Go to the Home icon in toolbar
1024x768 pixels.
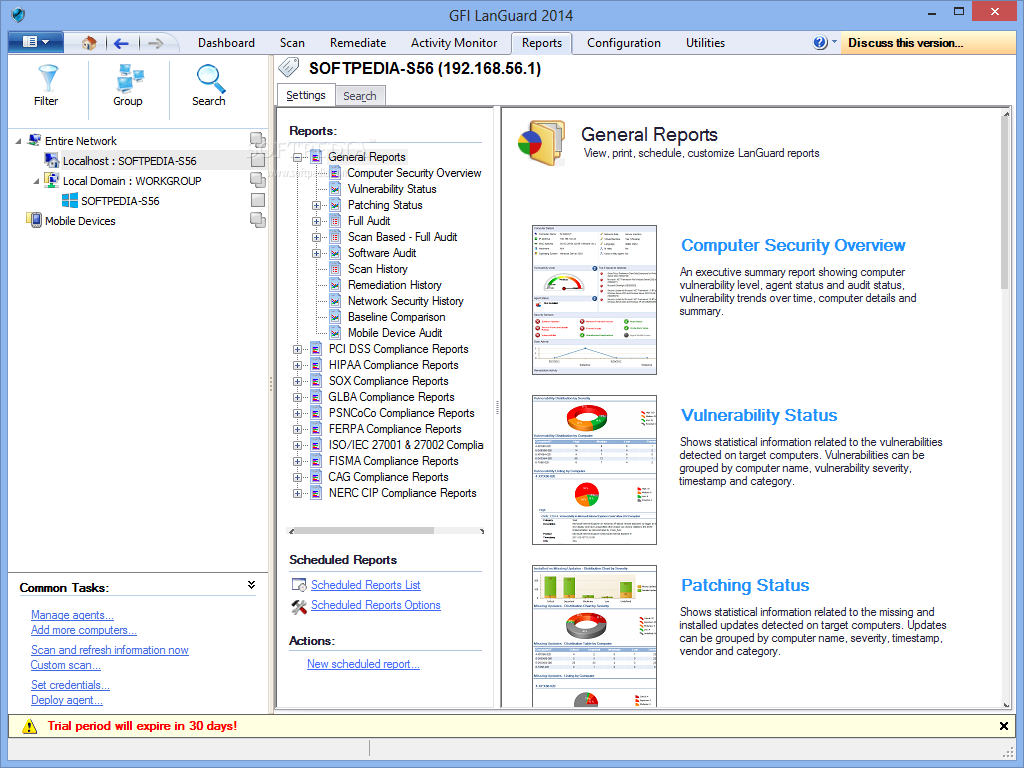point(89,43)
